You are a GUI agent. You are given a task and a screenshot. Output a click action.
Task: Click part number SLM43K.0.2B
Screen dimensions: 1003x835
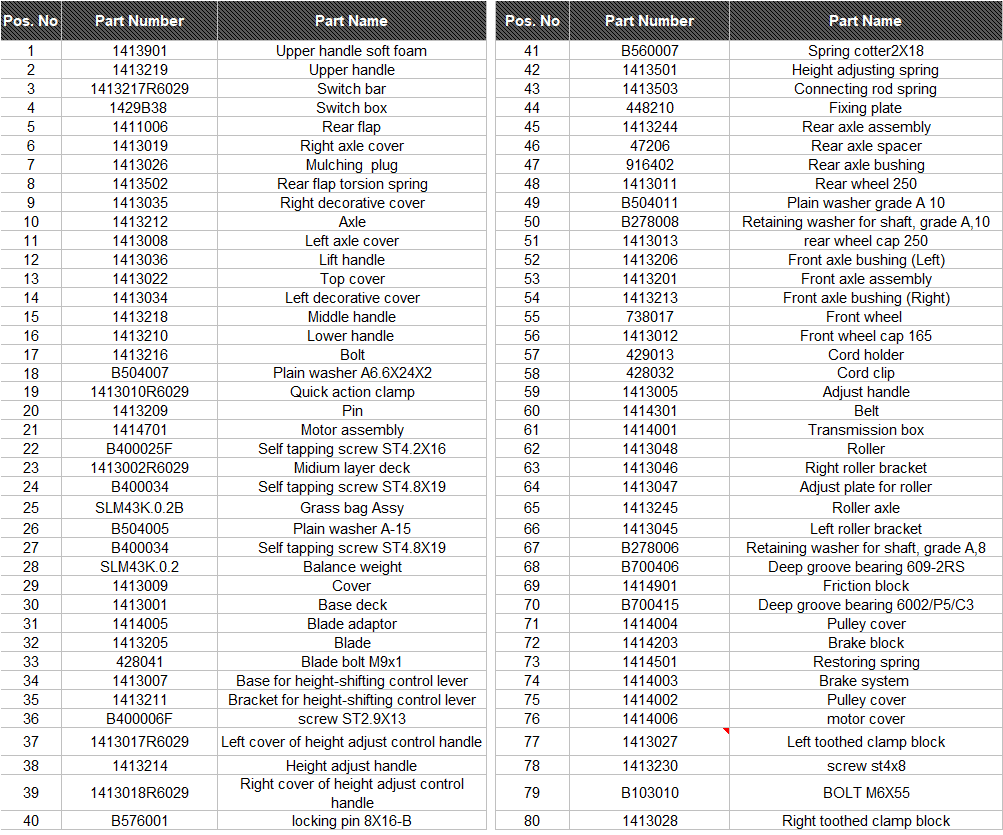[139, 508]
